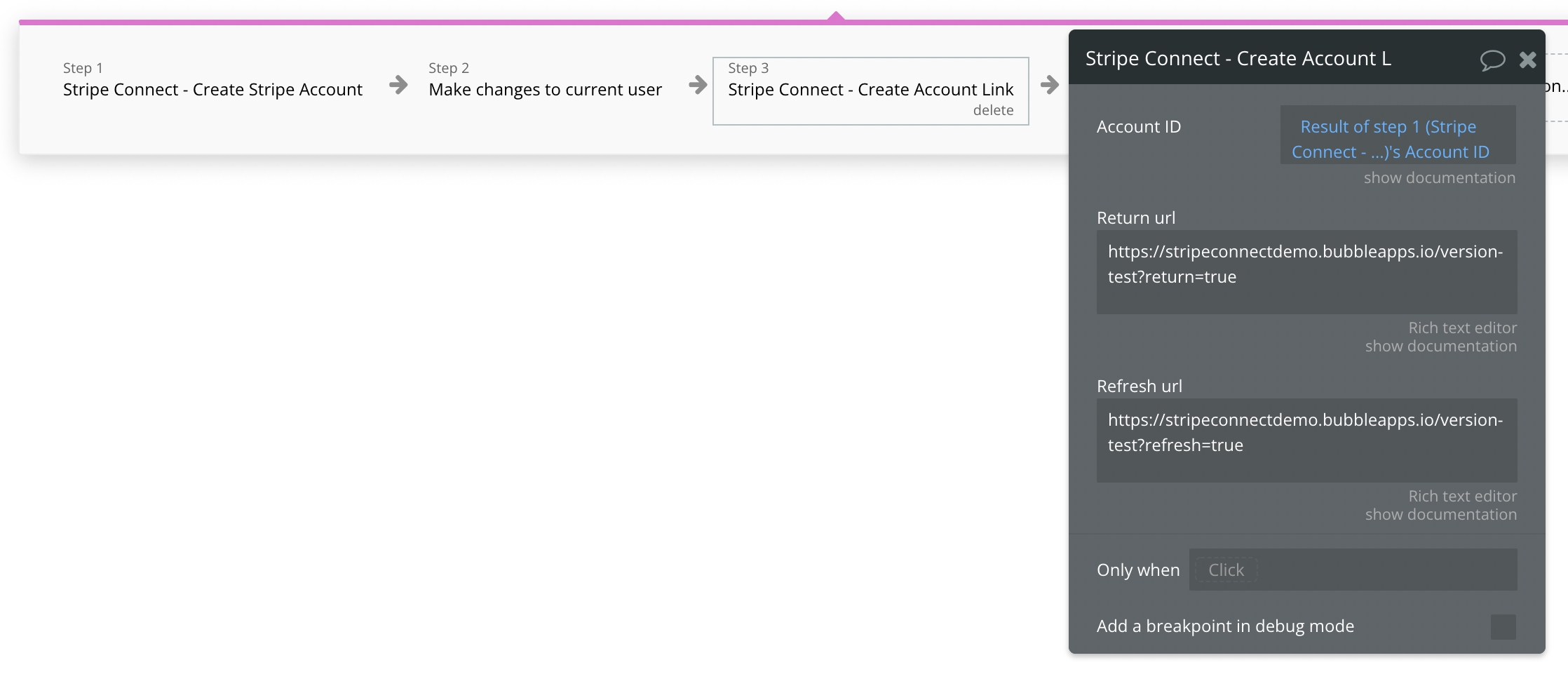
Task: Enable the breakpoint in debug mode checkbox
Action: (x=1503, y=626)
